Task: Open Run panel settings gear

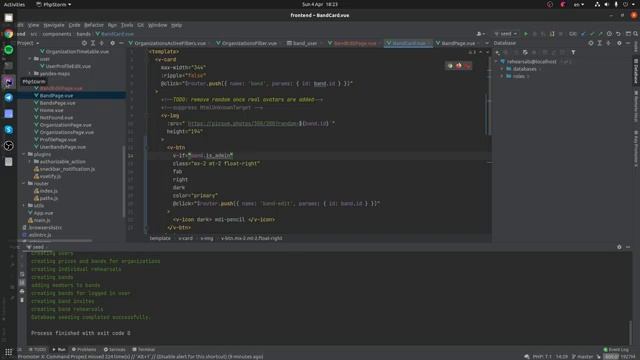Action: point(619,247)
